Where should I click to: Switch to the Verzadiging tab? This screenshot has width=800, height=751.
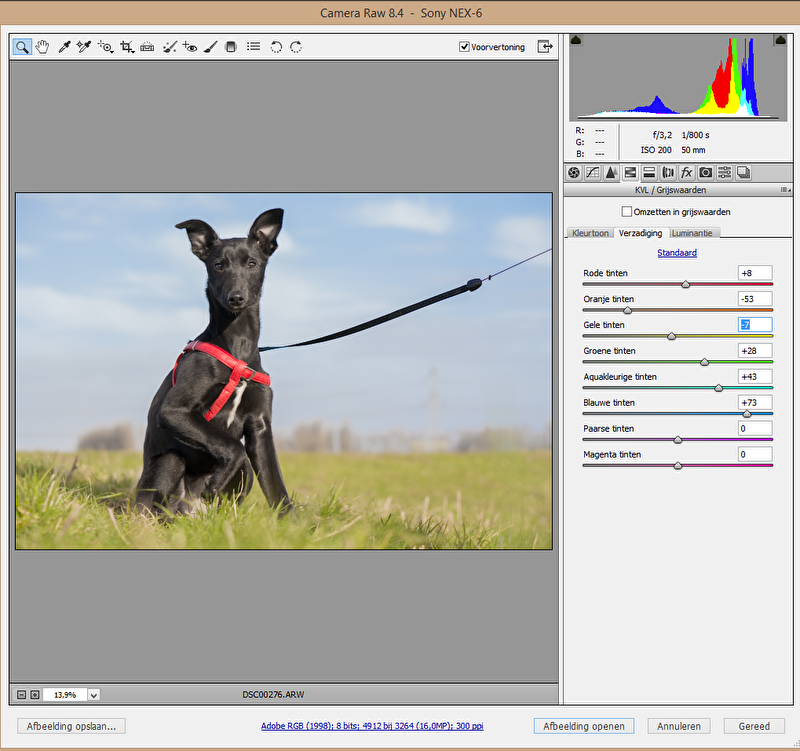pyautogui.click(x=640, y=233)
